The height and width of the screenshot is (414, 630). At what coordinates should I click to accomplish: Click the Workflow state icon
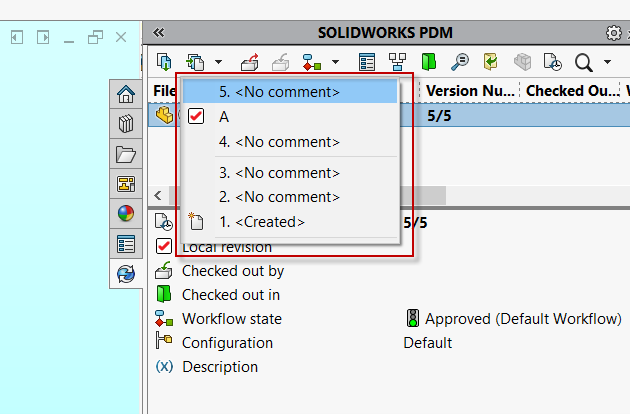[x=164, y=318]
